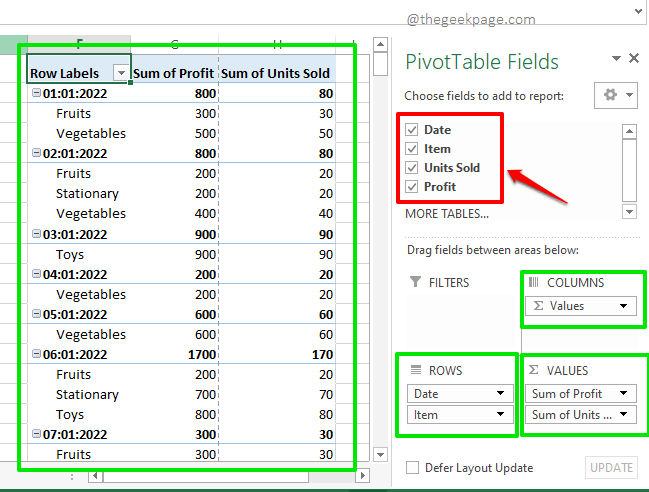Enable Defer Layout Update checkbox

click(x=413, y=468)
